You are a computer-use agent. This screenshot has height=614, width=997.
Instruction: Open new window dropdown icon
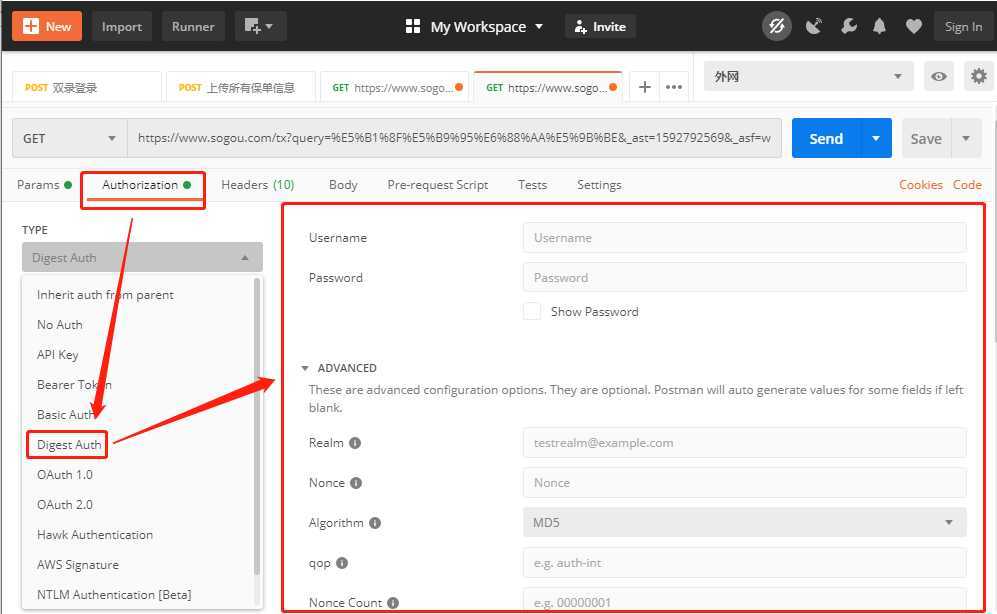(260, 27)
